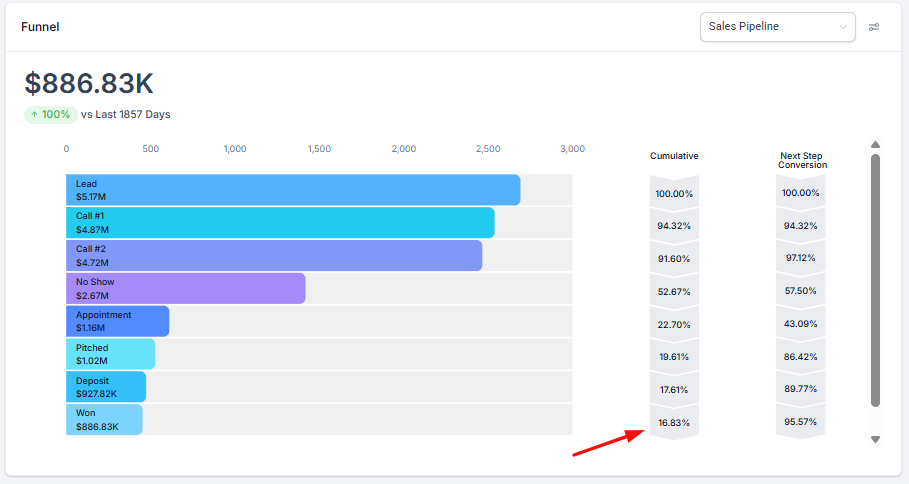
Task: Click the green 100% change badge
Action: coord(50,114)
